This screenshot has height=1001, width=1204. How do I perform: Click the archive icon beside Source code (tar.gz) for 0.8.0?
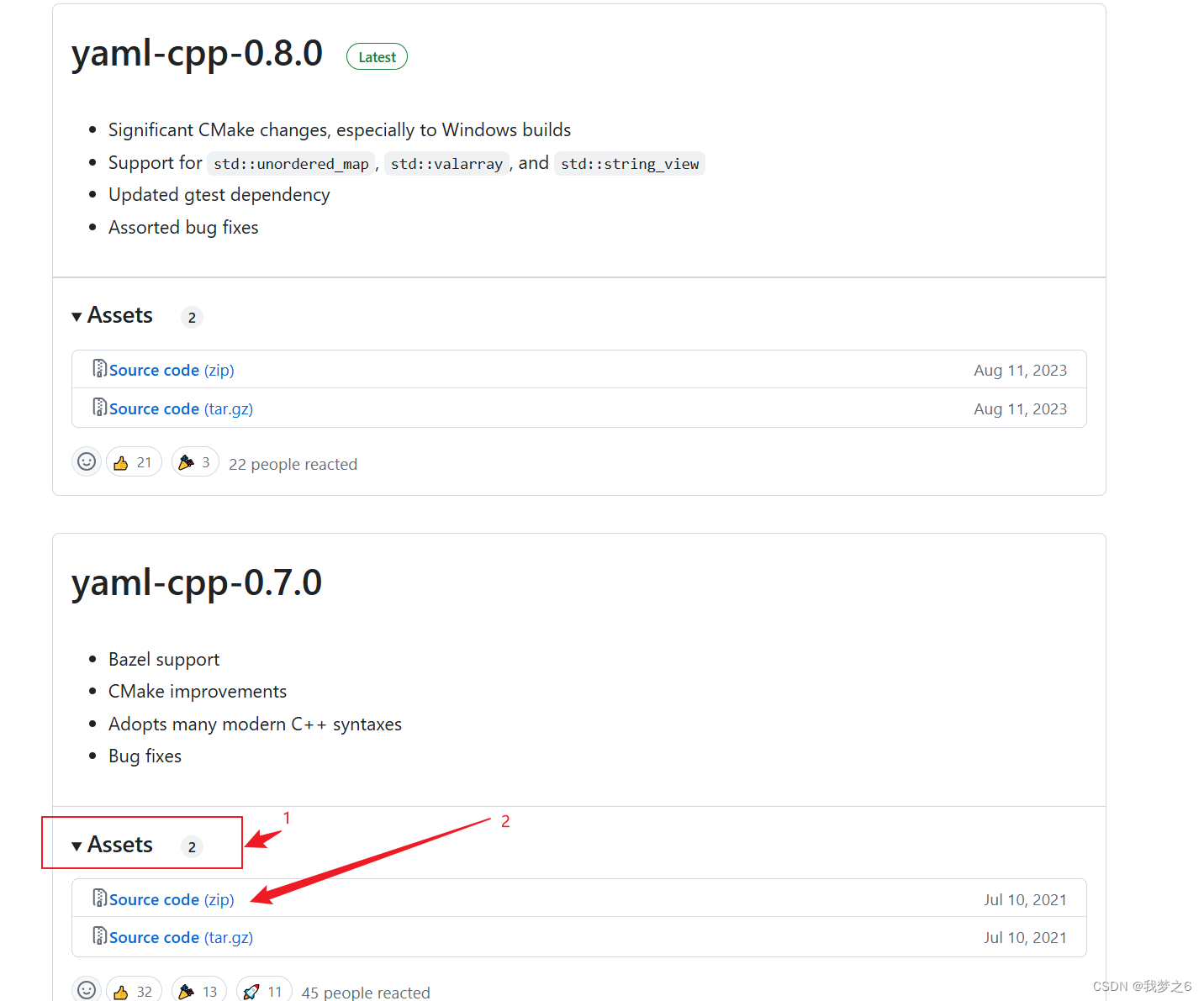point(98,408)
